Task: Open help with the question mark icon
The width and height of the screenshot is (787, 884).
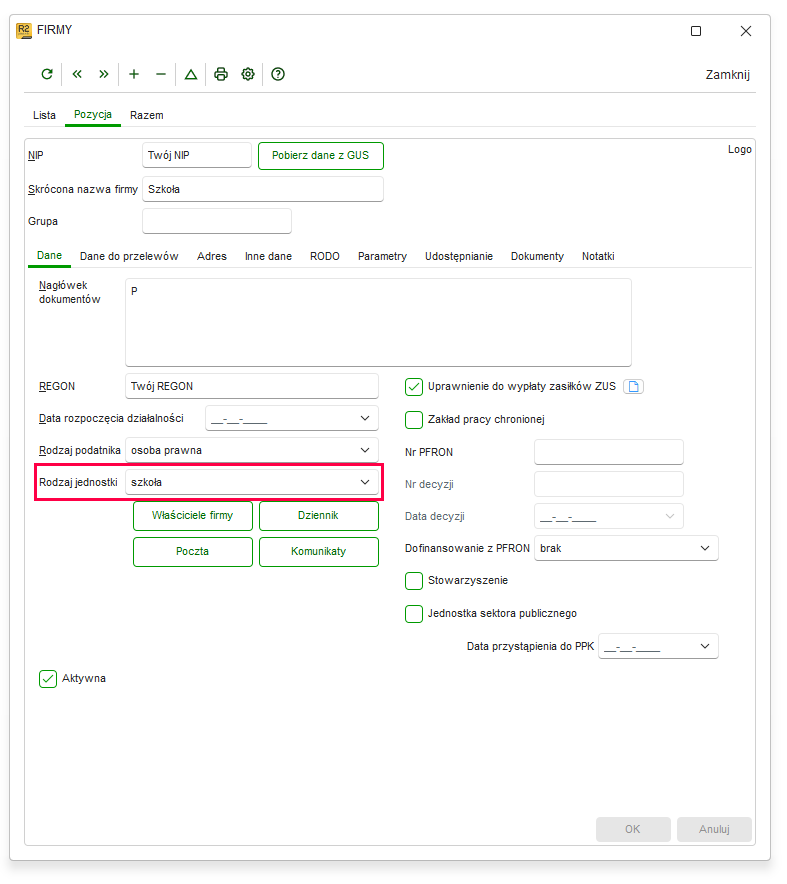Action: 278,74
